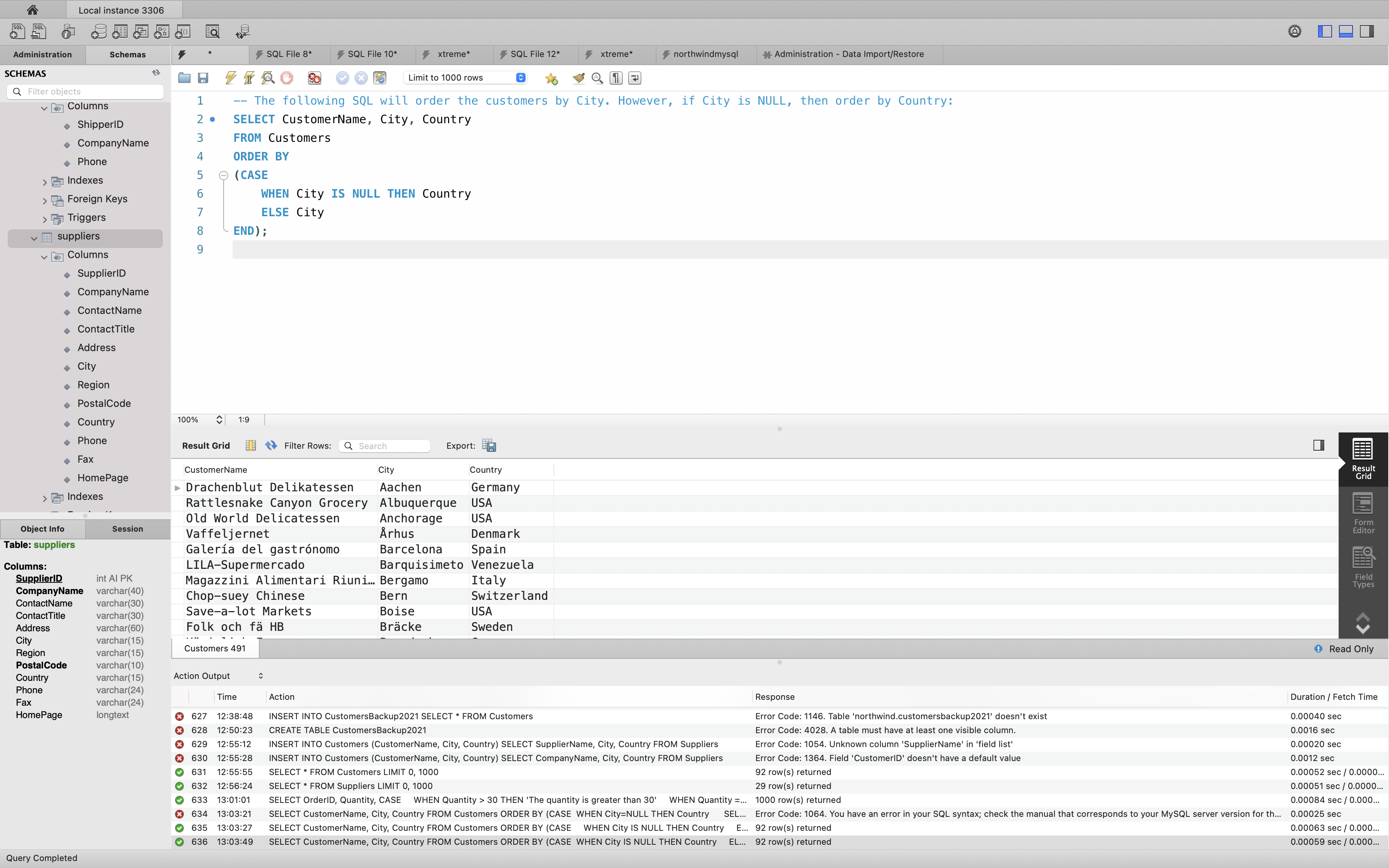Toggle invisible characters pilcrow button
The height and width of the screenshot is (868, 1389).
coord(616,77)
